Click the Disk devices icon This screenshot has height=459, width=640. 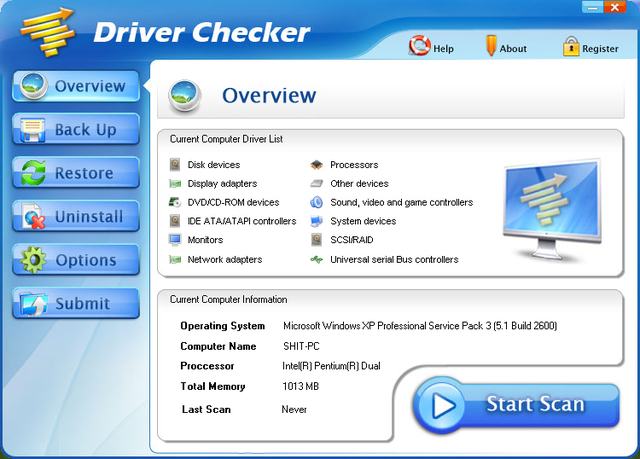tap(175, 165)
